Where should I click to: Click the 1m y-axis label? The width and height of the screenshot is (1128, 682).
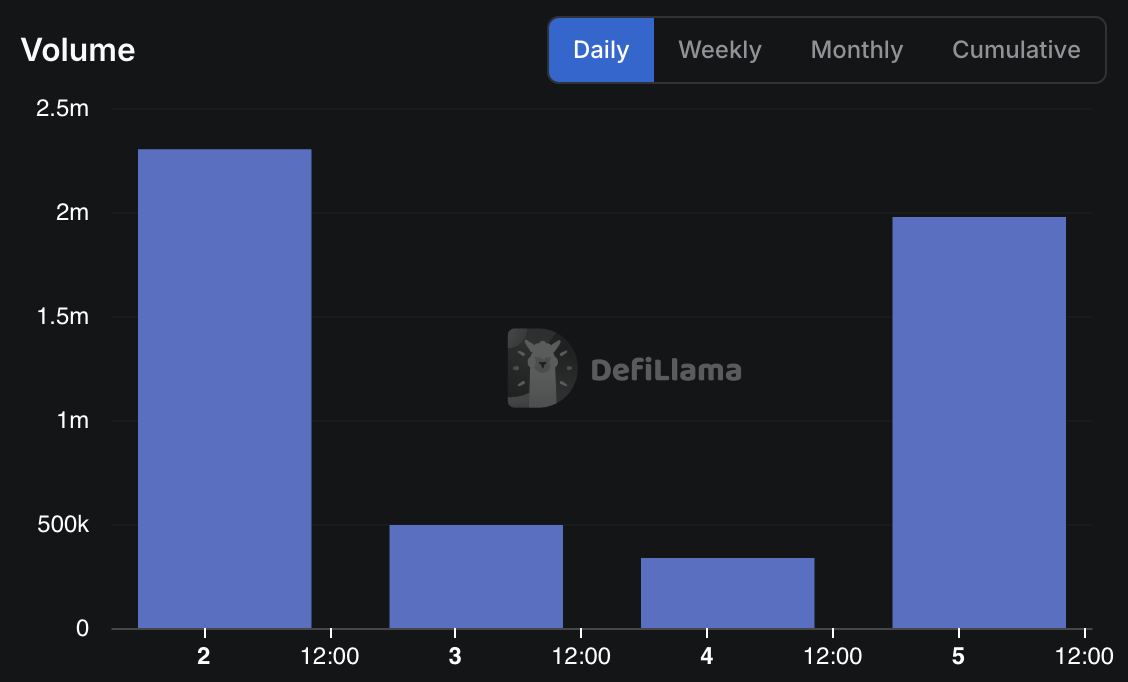72,420
